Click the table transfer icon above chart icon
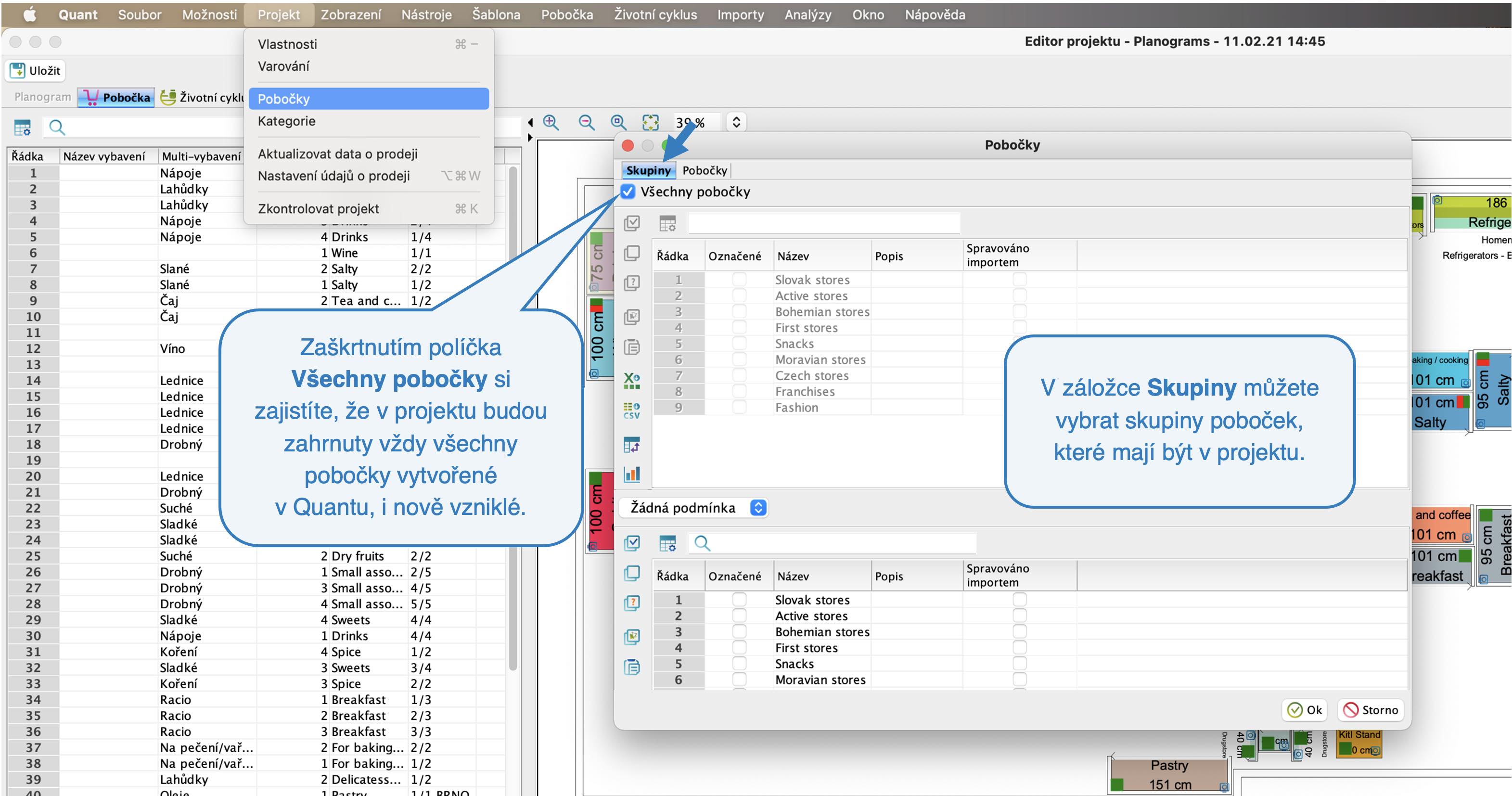This screenshot has width=1512, height=796. [631, 445]
